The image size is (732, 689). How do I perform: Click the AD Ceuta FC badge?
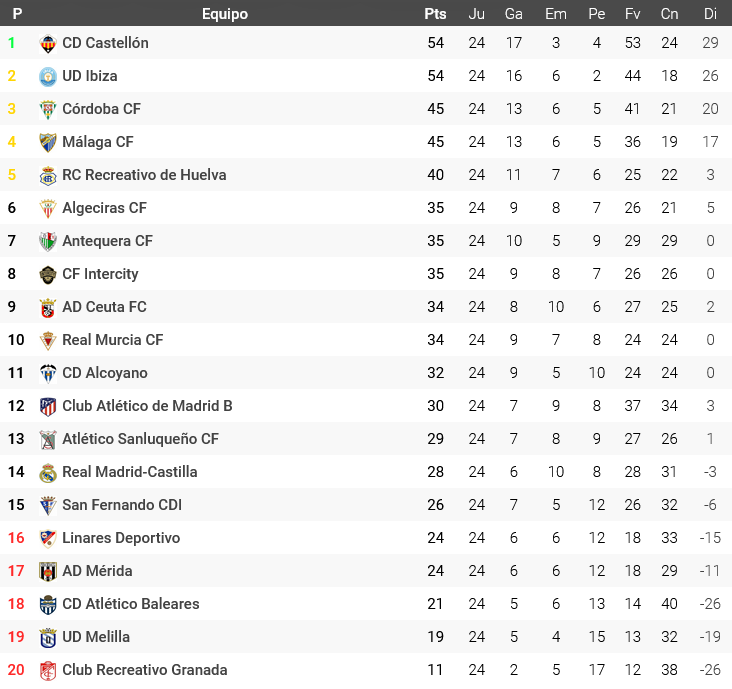(48, 307)
